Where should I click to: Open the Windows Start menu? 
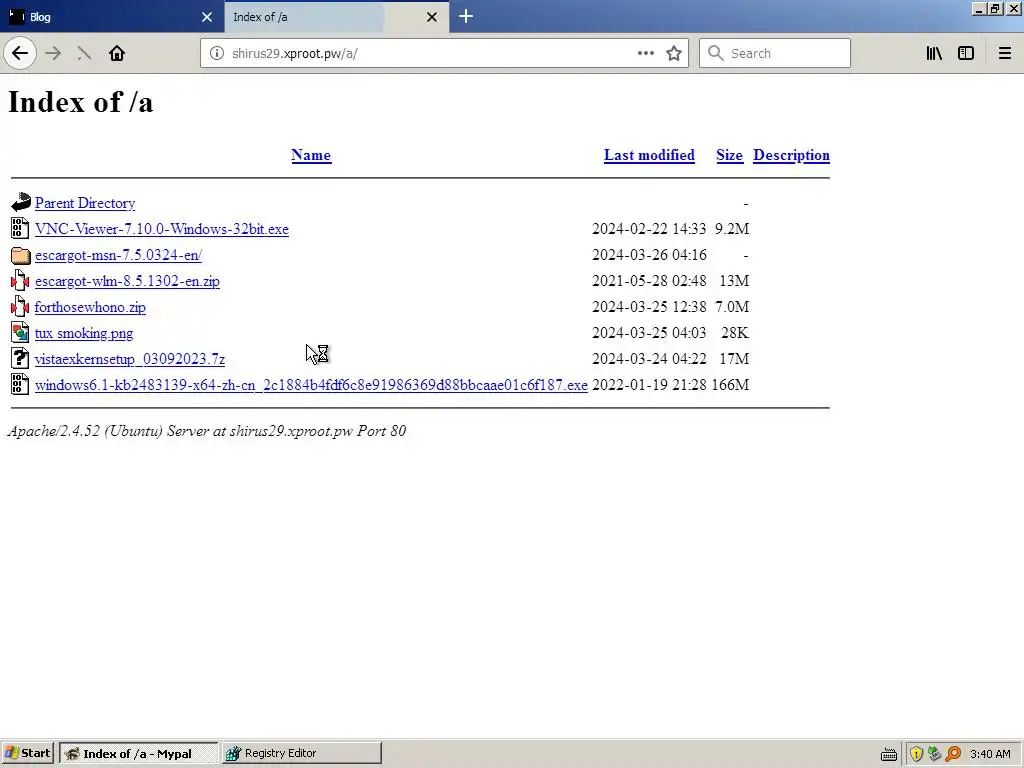(x=27, y=753)
